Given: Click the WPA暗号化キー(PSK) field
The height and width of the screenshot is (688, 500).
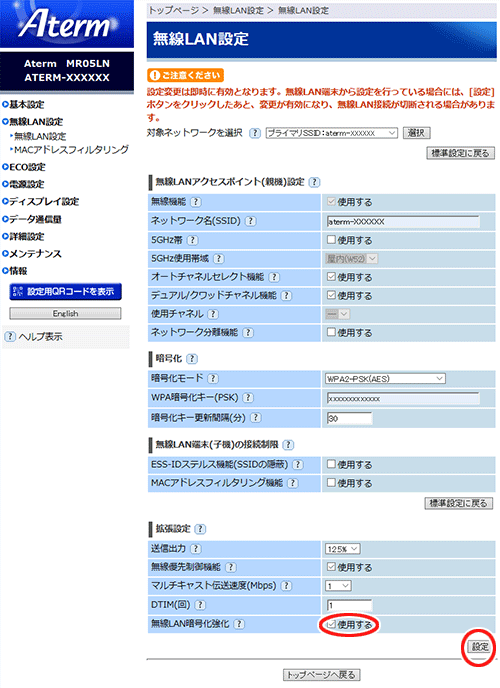Looking at the screenshot, I should 403,398.
